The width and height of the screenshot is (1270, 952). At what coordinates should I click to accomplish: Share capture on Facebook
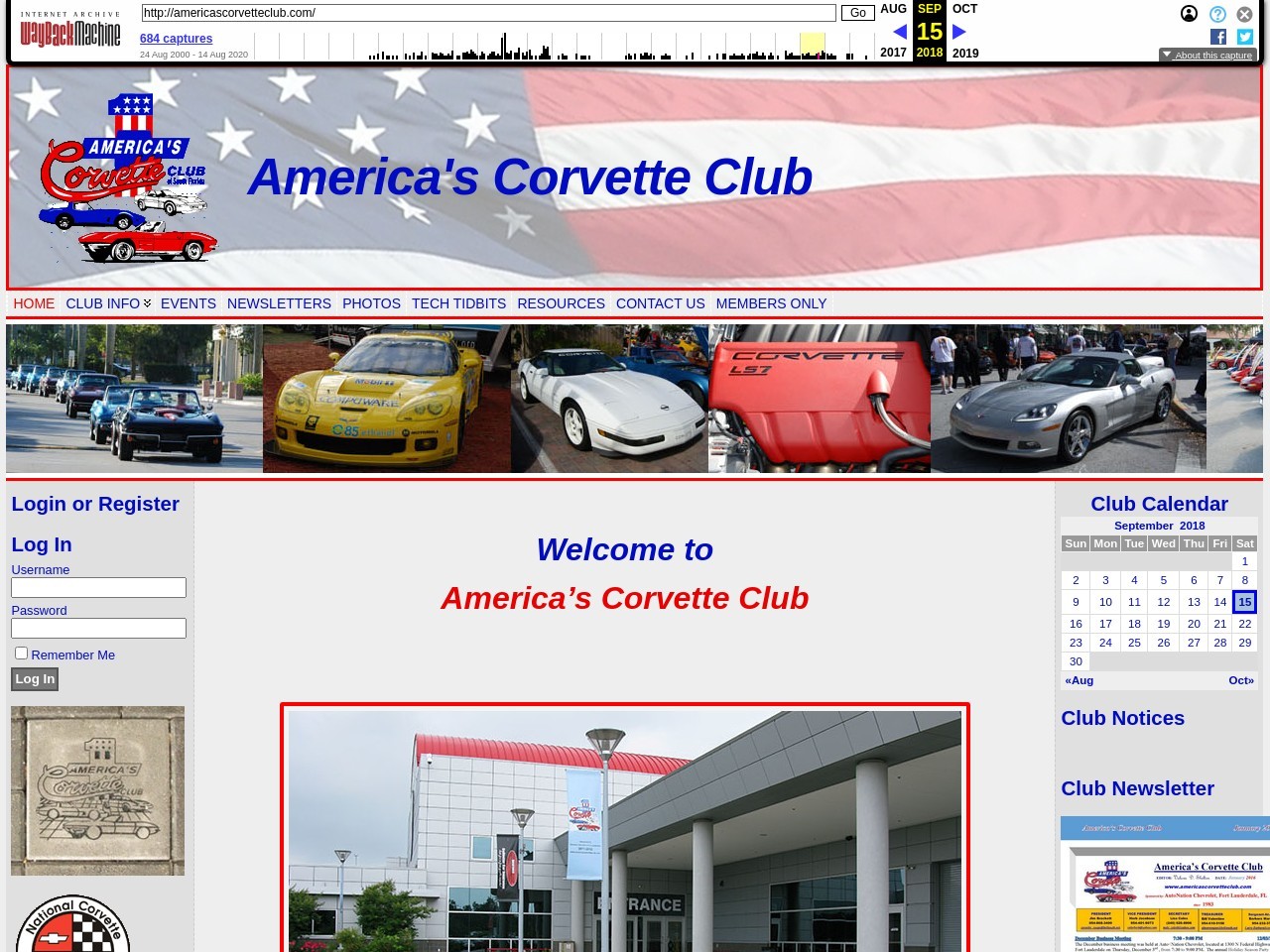(x=1218, y=37)
